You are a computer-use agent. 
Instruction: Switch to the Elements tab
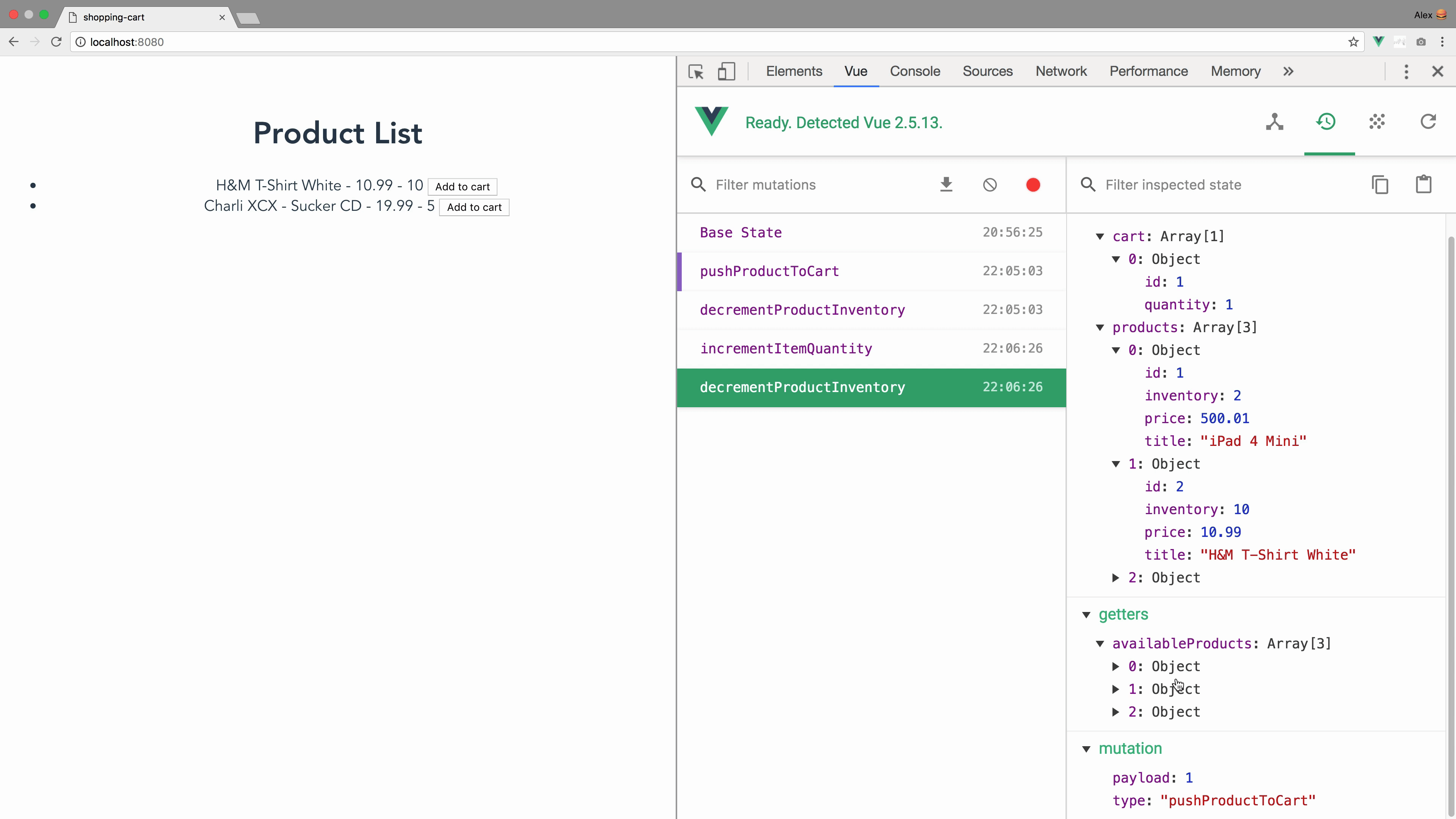(x=794, y=71)
